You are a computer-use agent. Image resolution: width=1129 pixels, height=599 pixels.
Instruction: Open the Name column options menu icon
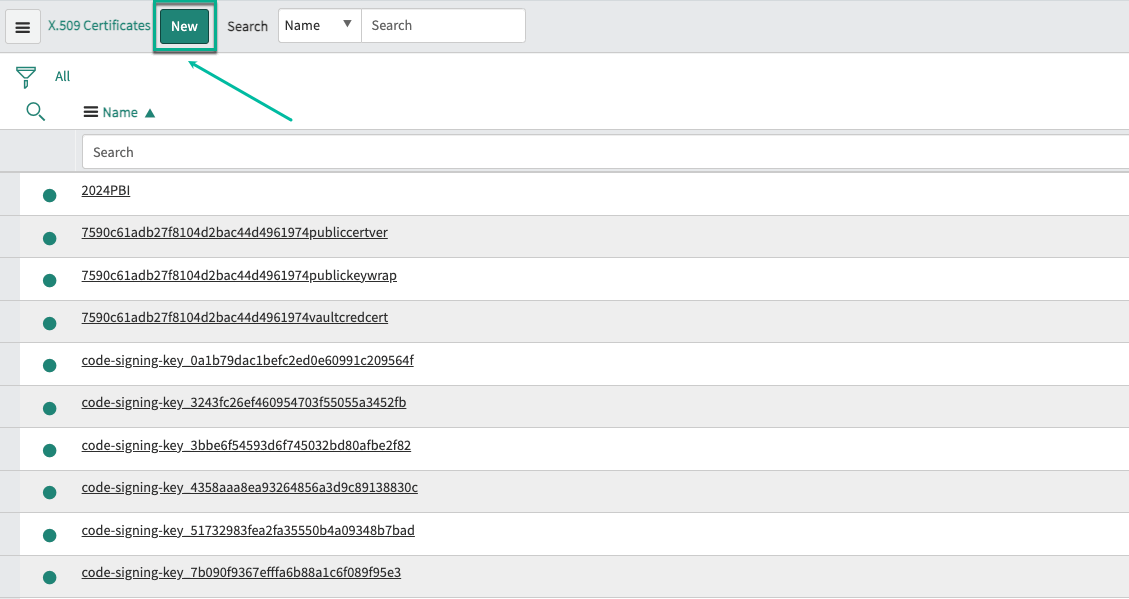click(90, 113)
